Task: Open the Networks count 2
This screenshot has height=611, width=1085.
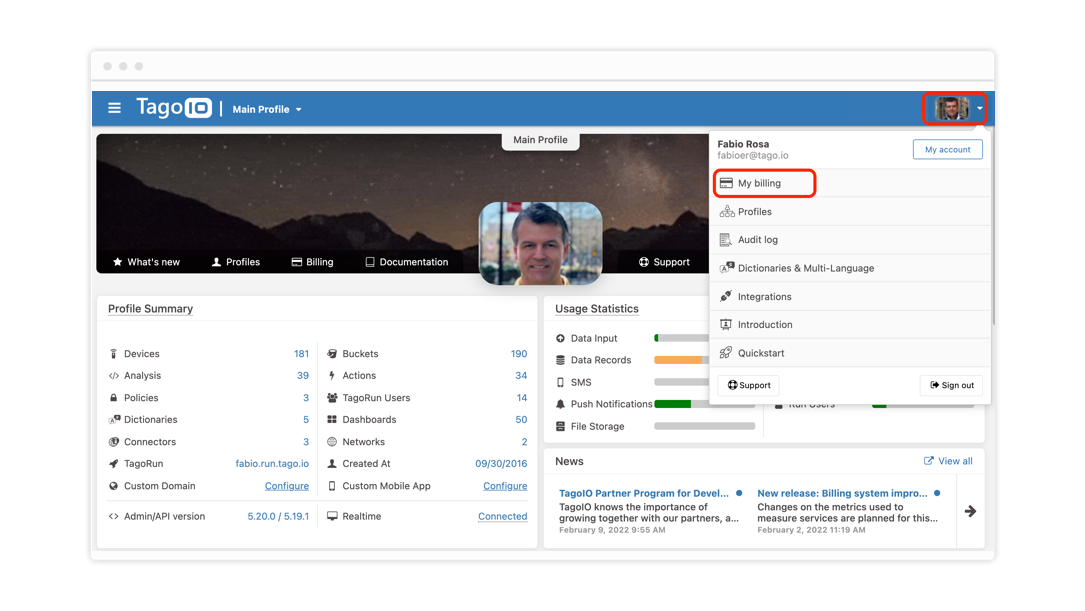Action: click(x=525, y=442)
